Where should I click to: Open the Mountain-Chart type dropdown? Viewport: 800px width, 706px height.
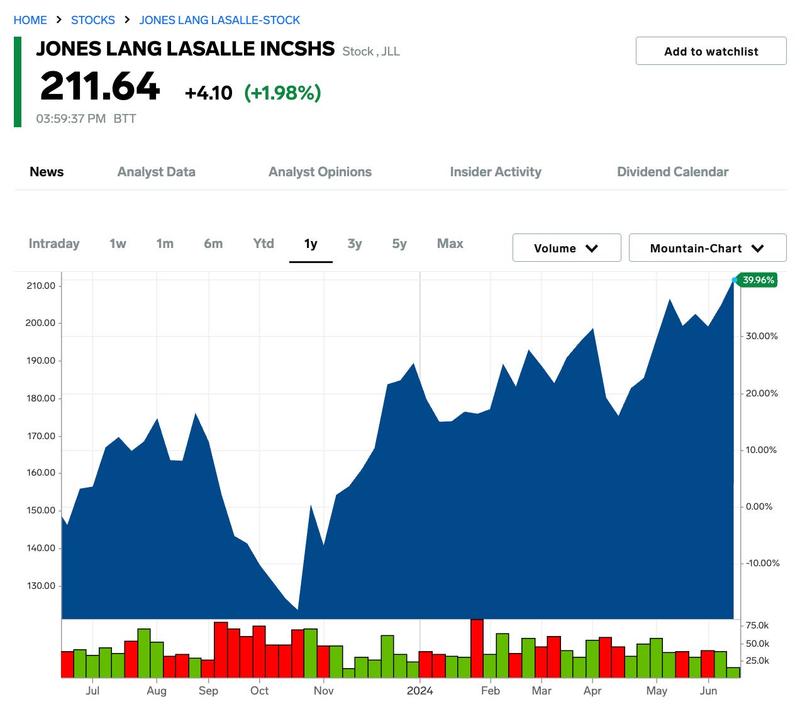[x=707, y=248]
